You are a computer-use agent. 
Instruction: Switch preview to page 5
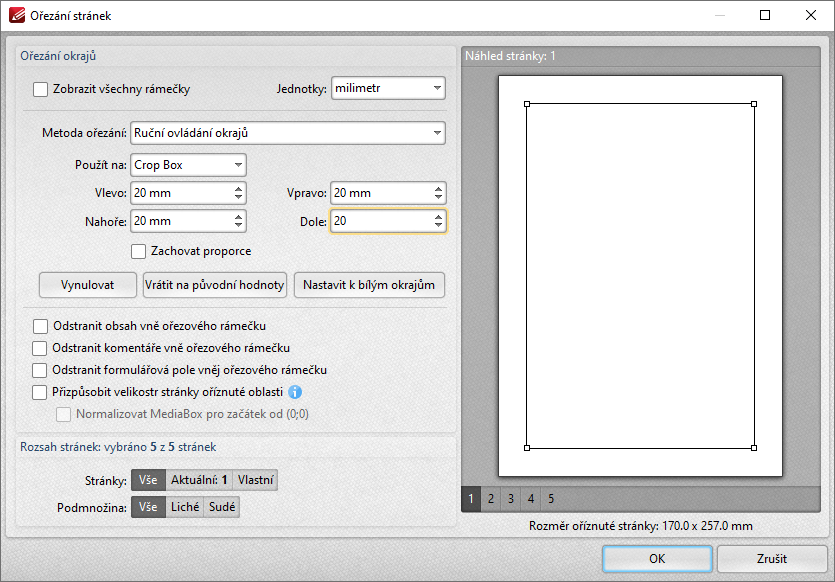pyautogui.click(x=551, y=499)
